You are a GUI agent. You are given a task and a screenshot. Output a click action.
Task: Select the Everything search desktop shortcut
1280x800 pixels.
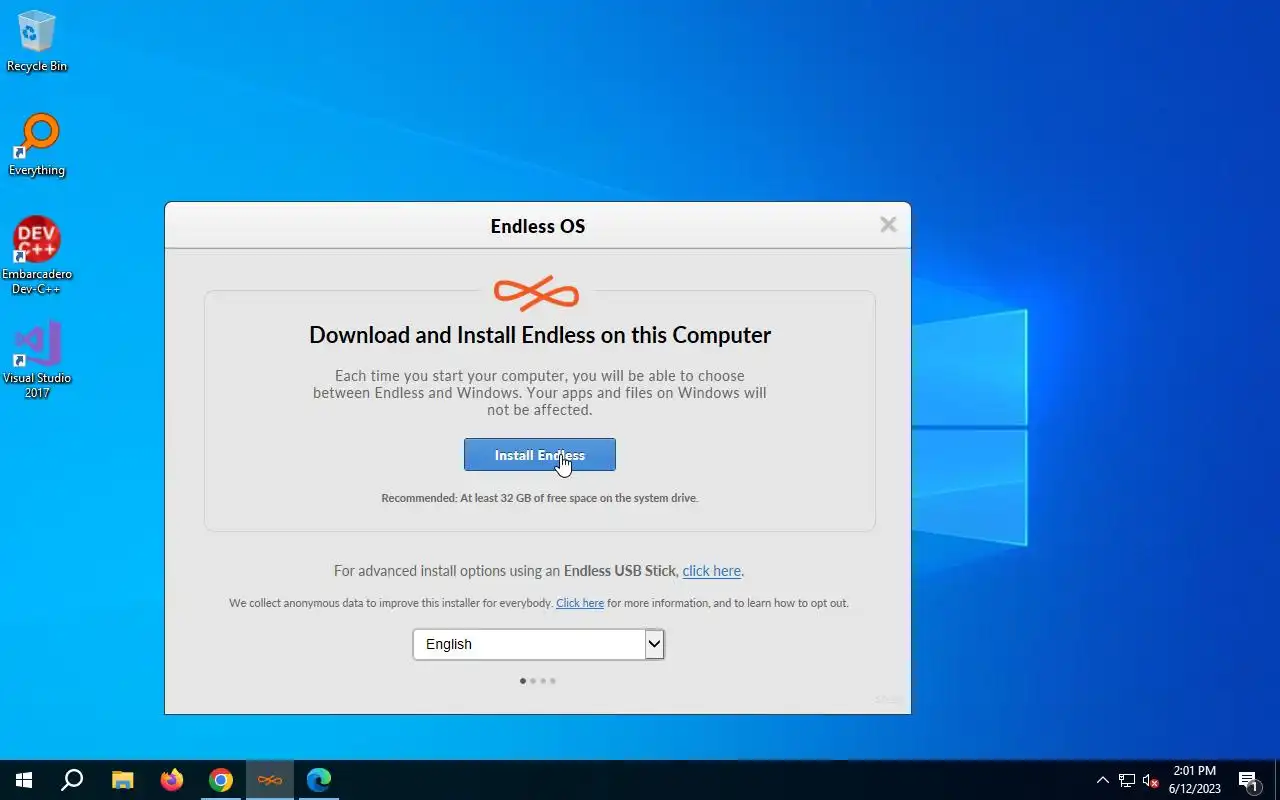pyautogui.click(x=37, y=146)
